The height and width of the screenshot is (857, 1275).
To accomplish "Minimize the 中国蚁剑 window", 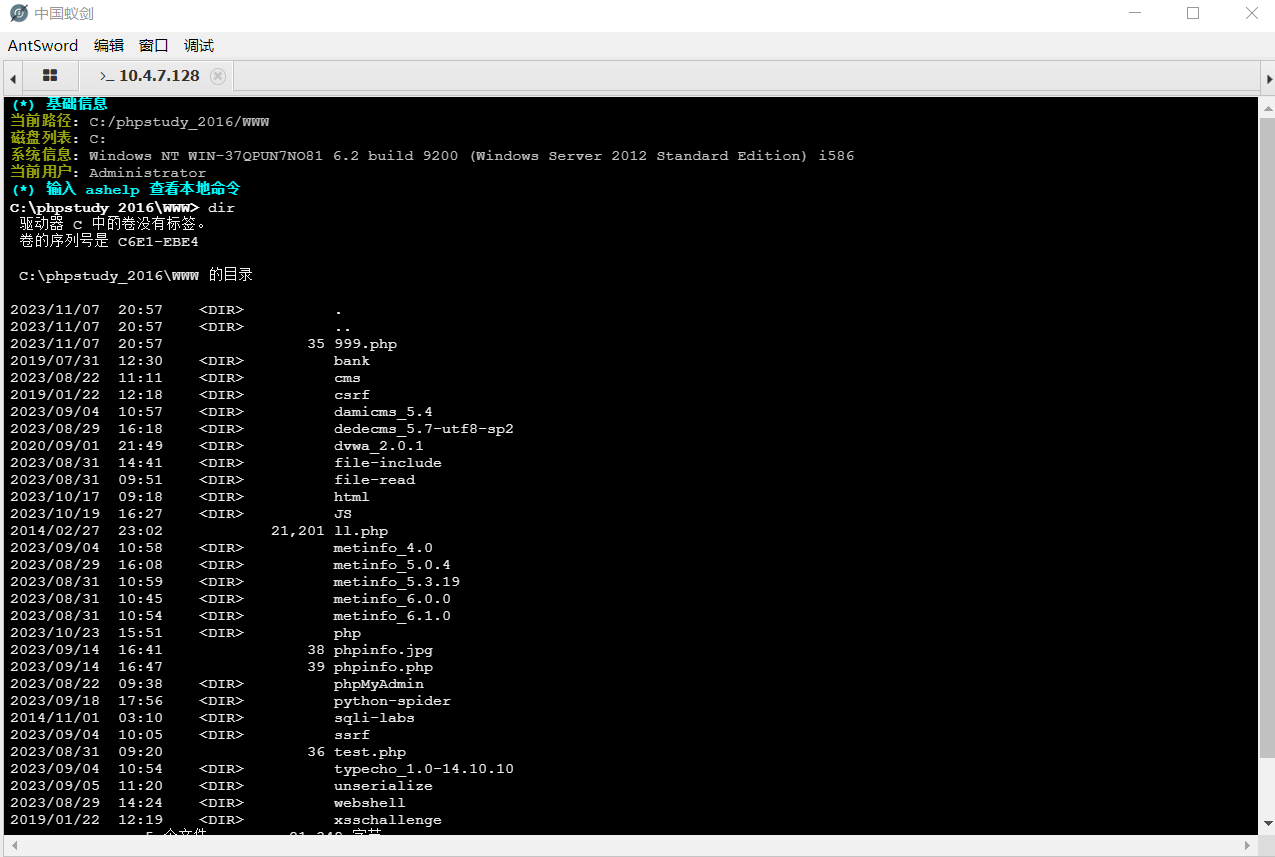I will point(1135,13).
